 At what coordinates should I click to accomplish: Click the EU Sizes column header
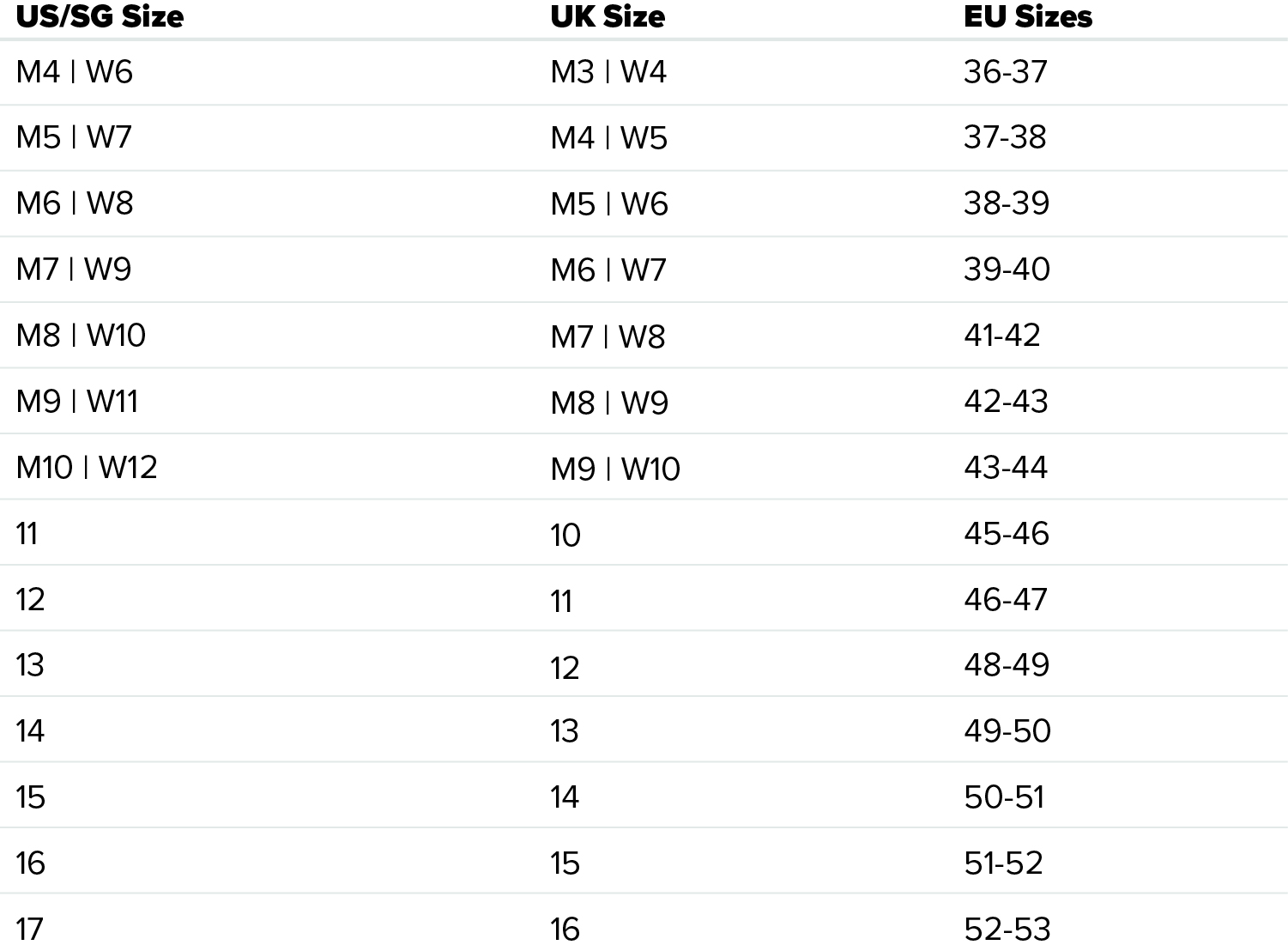pos(1028,16)
